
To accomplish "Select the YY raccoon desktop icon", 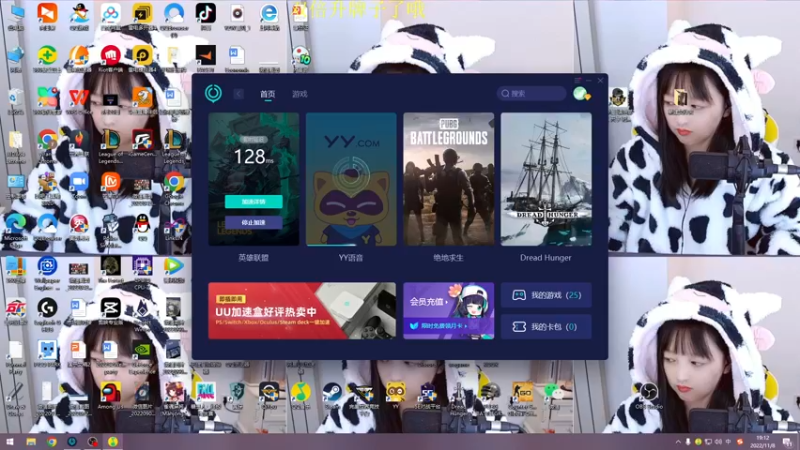I will pyautogui.click(x=395, y=392).
